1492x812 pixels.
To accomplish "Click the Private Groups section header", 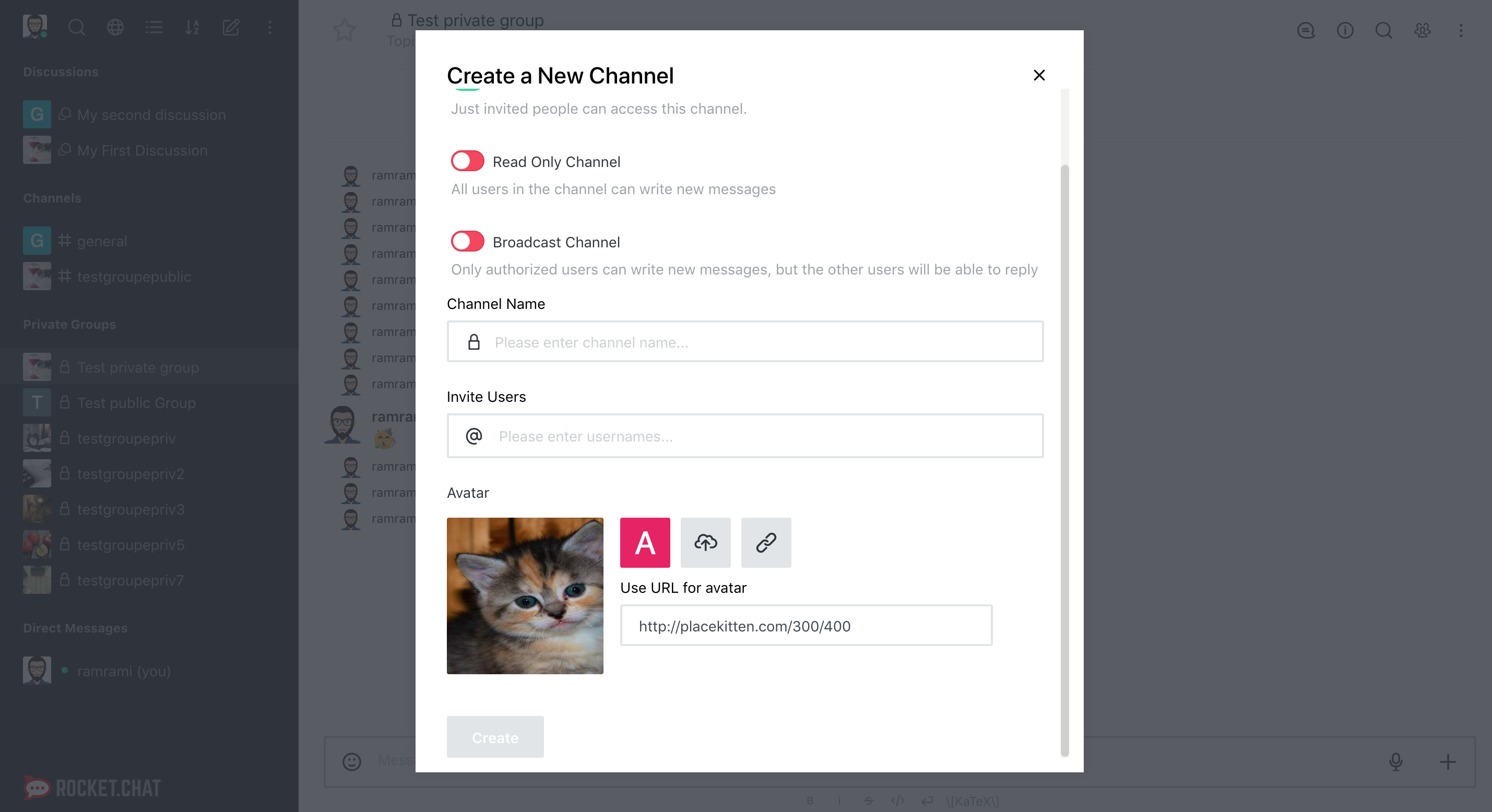I will click(69, 325).
